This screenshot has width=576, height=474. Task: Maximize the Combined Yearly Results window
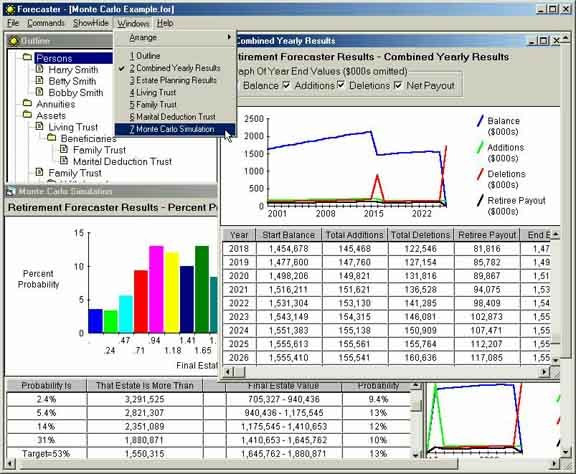tap(544, 40)
